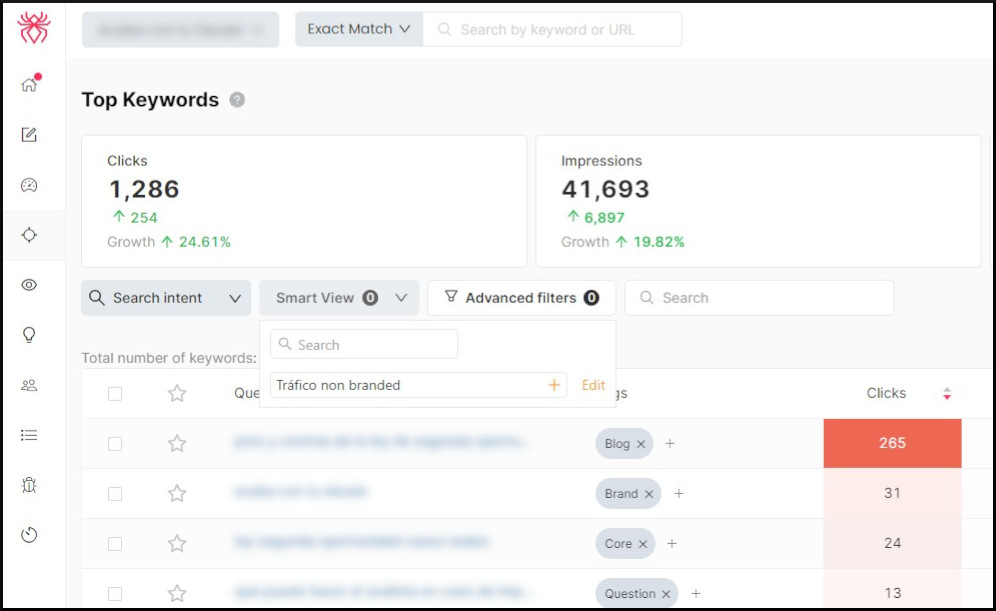
Task: Remove the Blog tag from the first keyword
Action: pyautogui.click(x=643, y=443)
